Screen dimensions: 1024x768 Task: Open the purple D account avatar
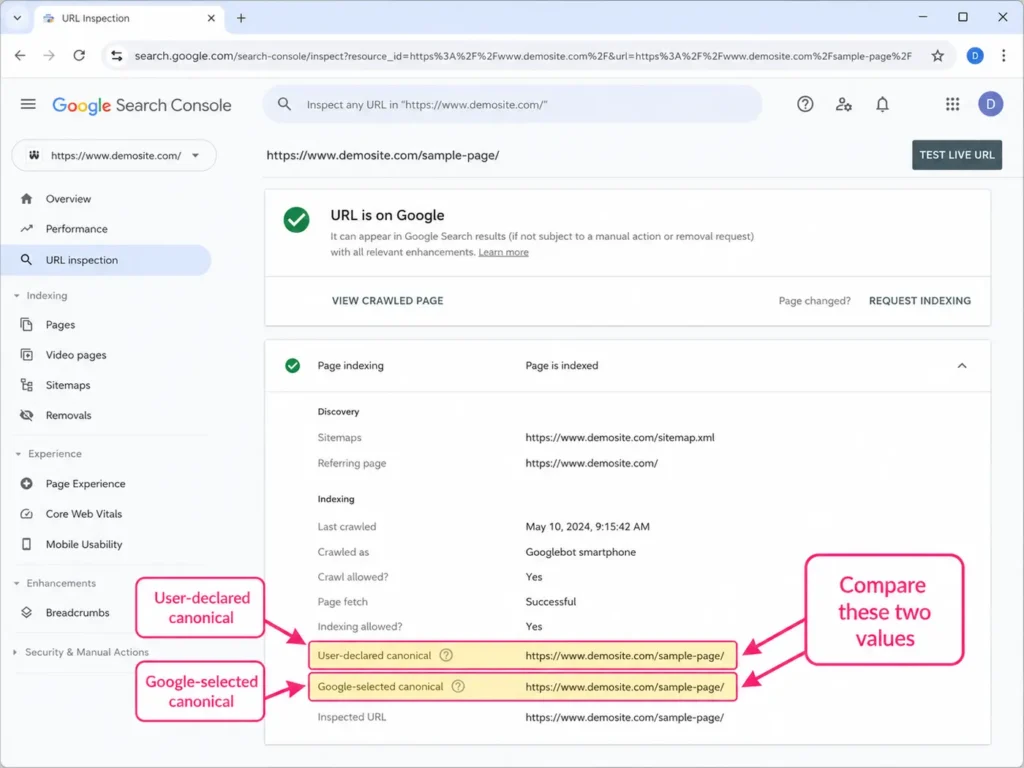[990, 104]
